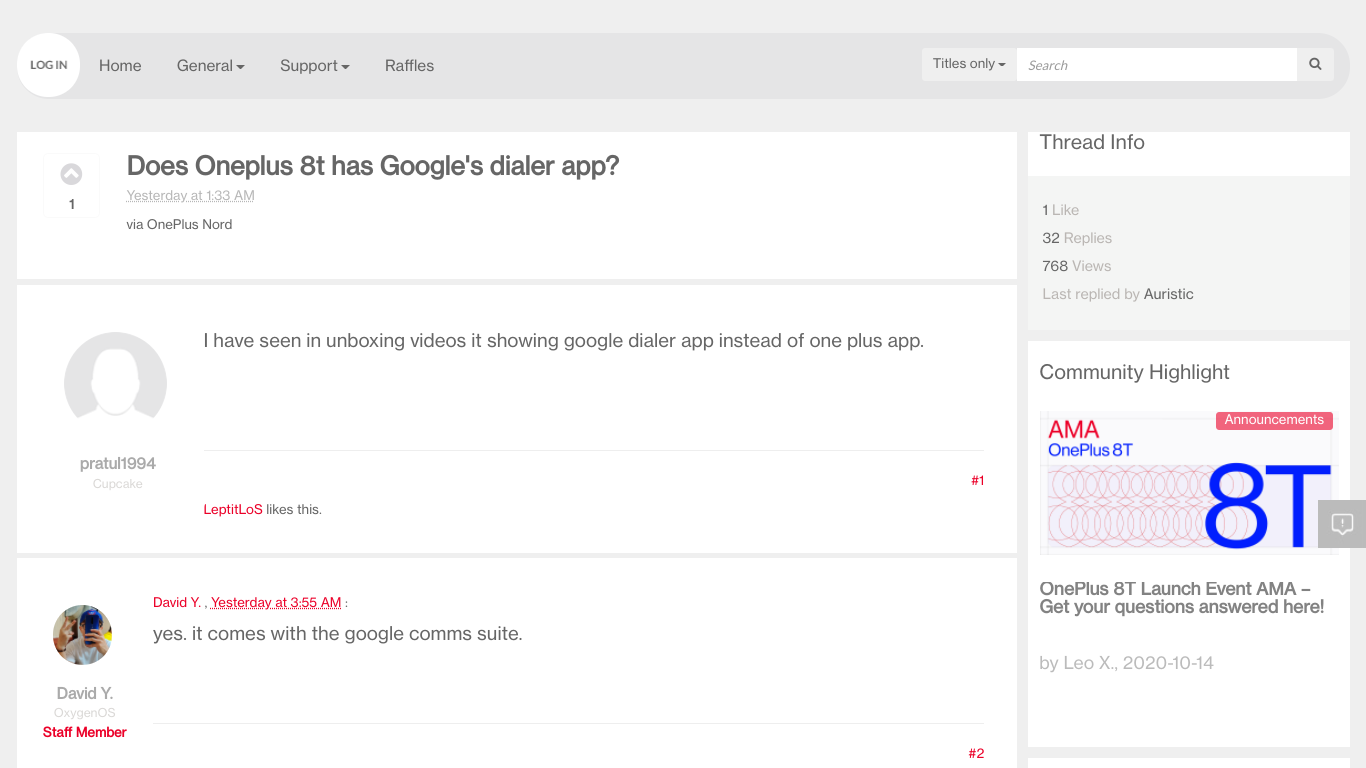Screen dimensions: 1366x768
Task: Open LeptitLoS profile link
Action: pos(233,509)
